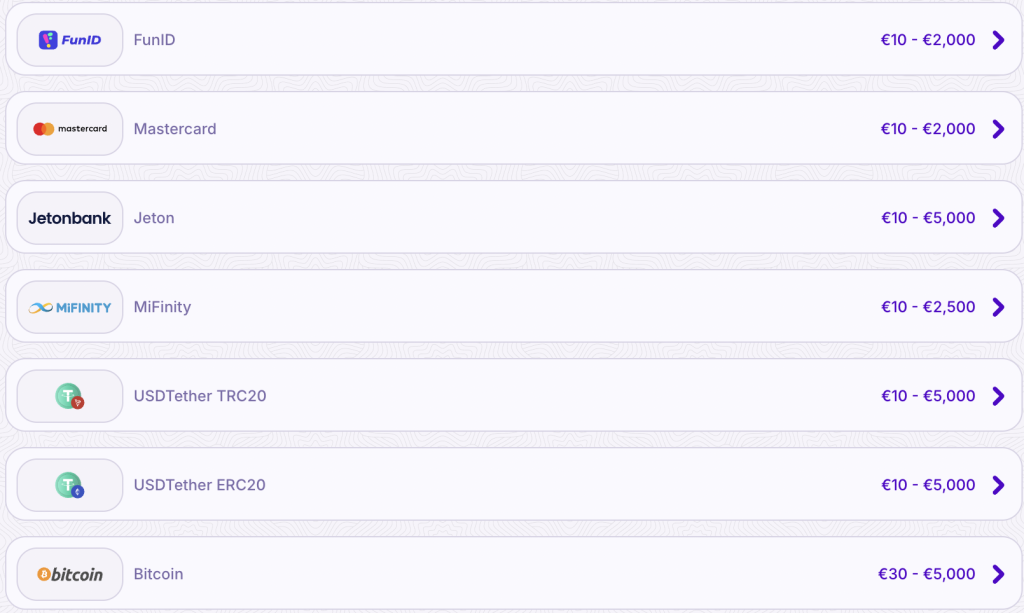The height and width of the screenshot is (613, 1024).
Task: Open MiFinity option using chevron arrow
Action: pos(998,307)
